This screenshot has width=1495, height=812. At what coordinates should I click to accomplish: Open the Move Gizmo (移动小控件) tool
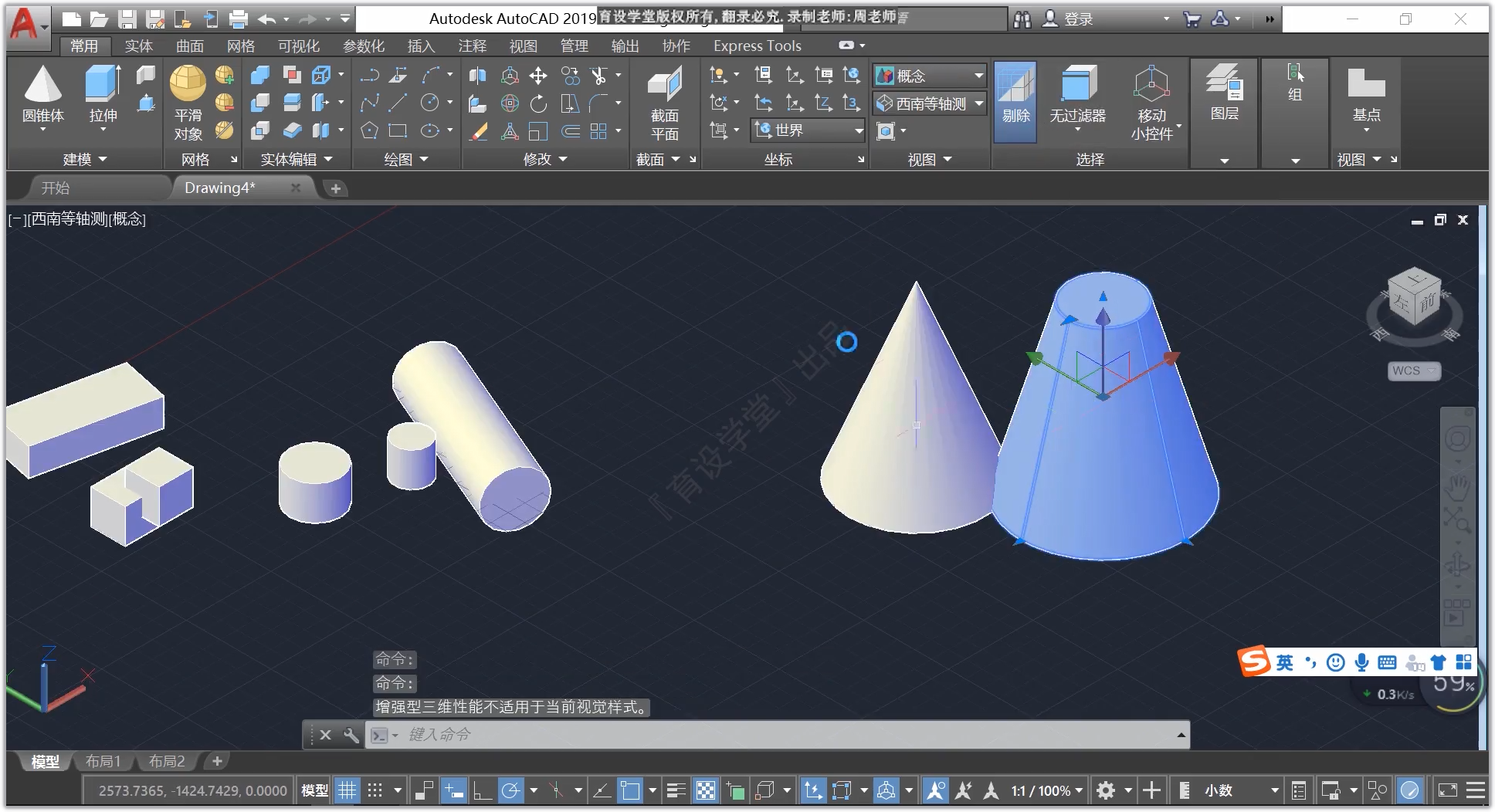(1151, 103)
